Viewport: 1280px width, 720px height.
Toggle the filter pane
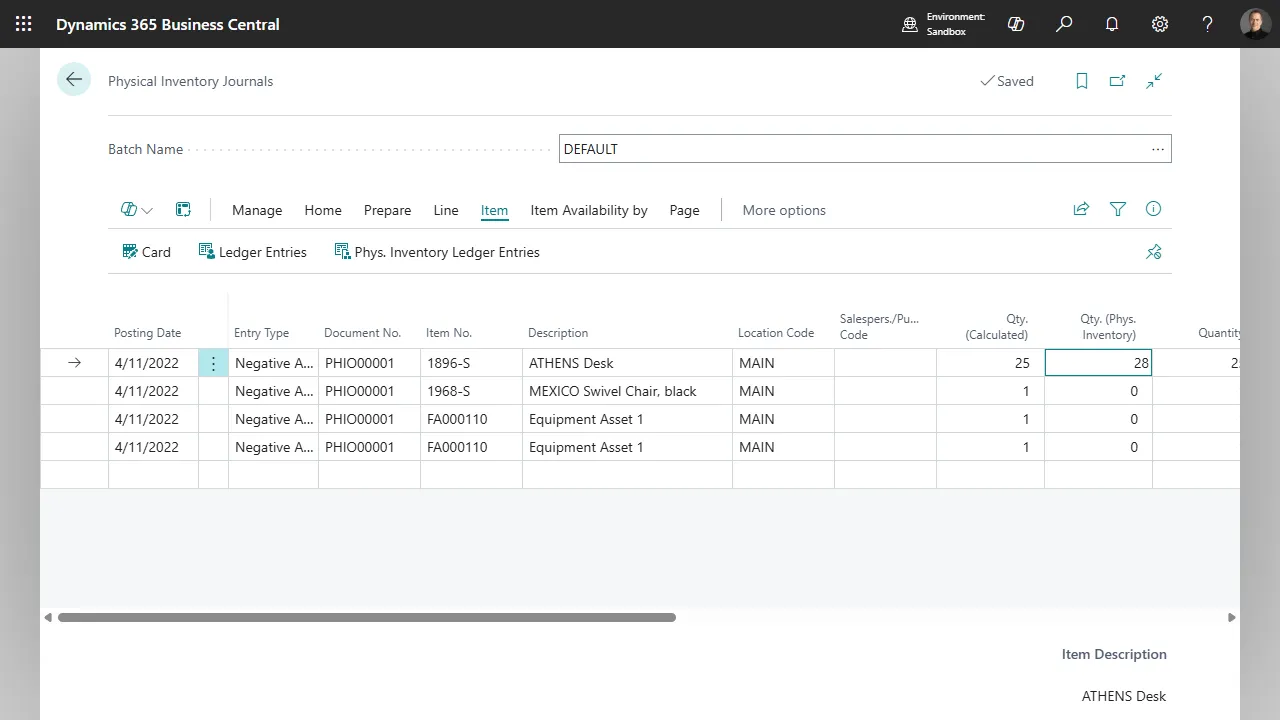1118,209
